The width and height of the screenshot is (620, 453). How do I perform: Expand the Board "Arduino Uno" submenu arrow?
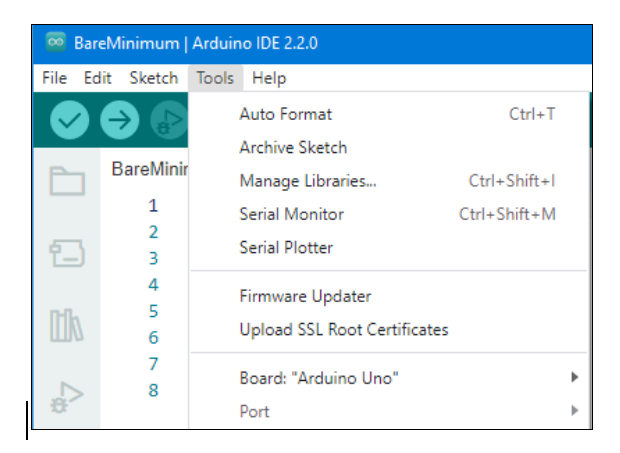(575, 378)
